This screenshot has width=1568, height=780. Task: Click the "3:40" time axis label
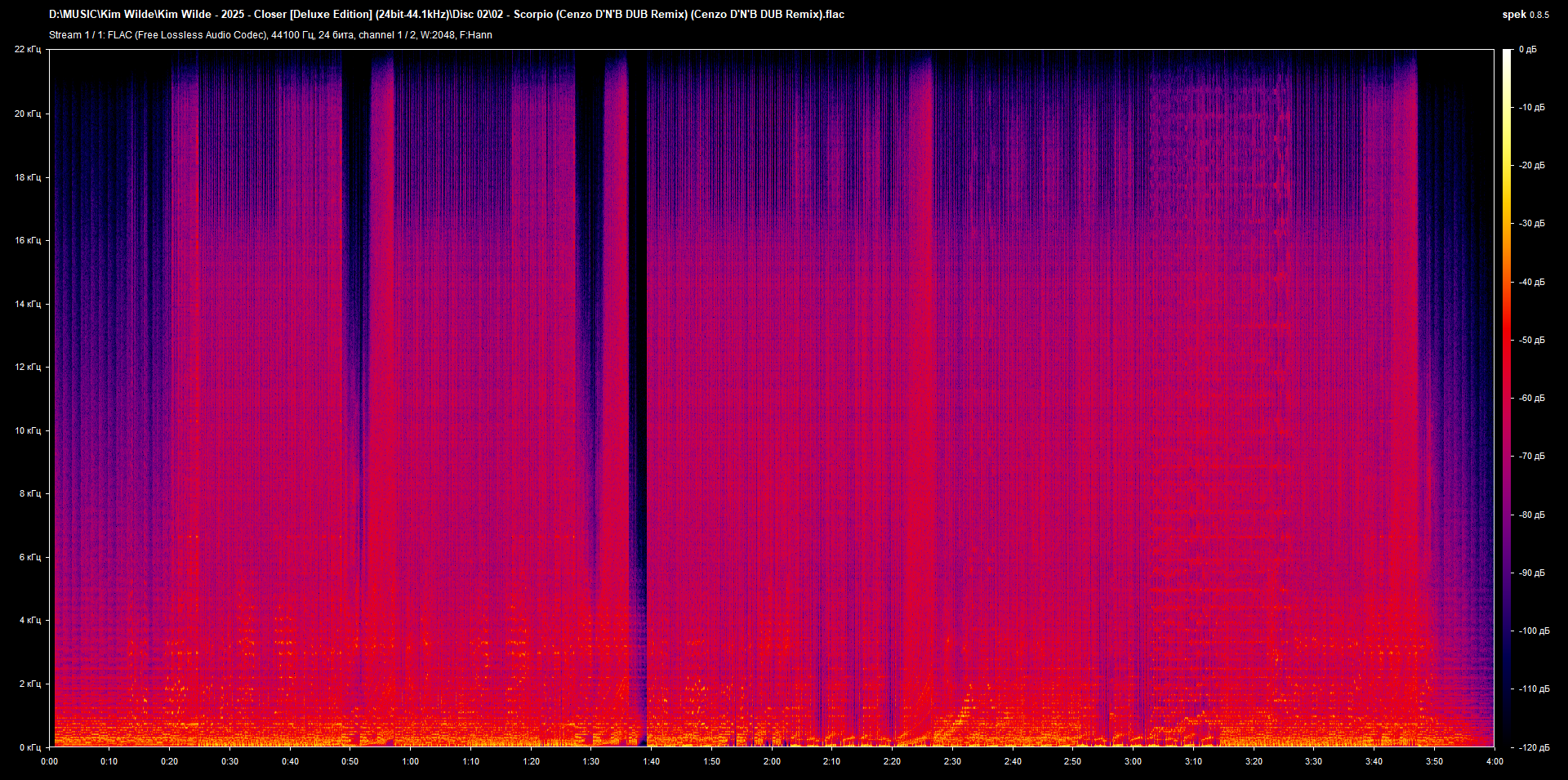1374,761
